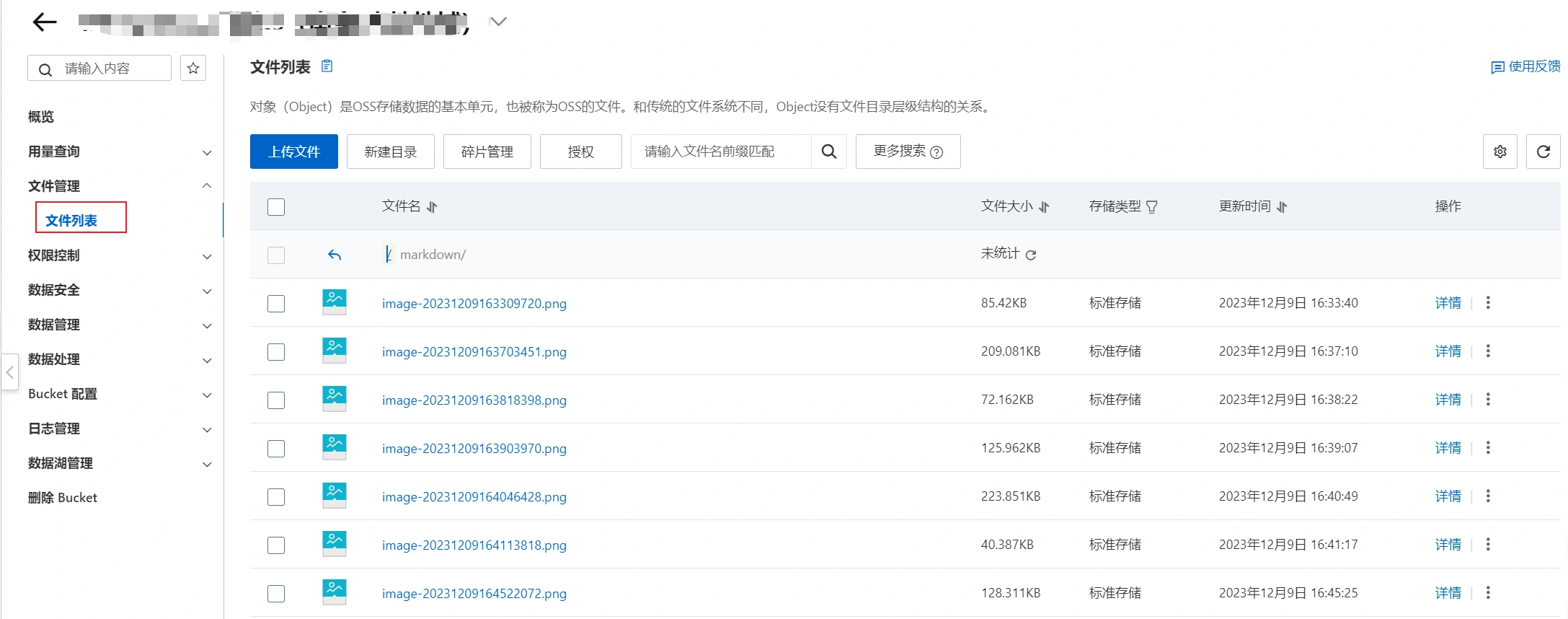Filter by storage type funnel icon
The width and height of the screenshot is (1568, 619).
(1152, 207)
